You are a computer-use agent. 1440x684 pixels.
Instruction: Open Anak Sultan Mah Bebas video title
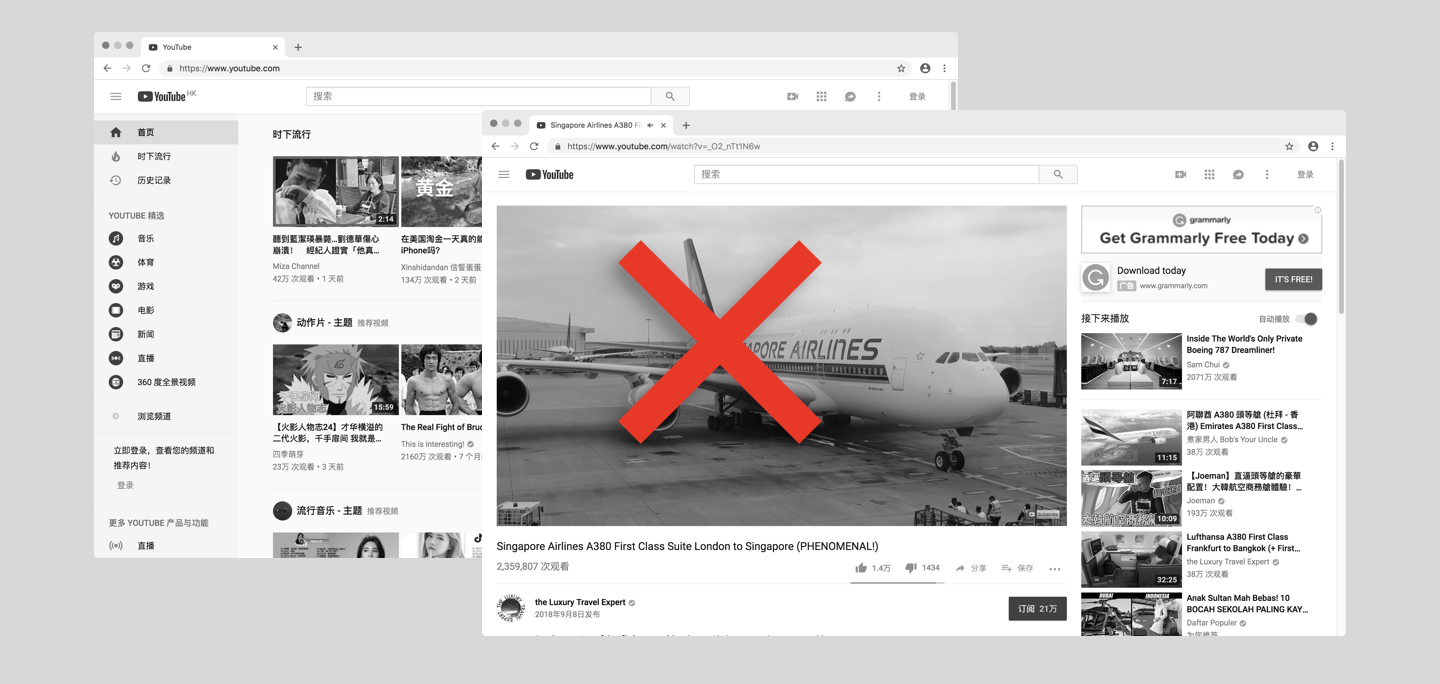(x=1247, y=603)
